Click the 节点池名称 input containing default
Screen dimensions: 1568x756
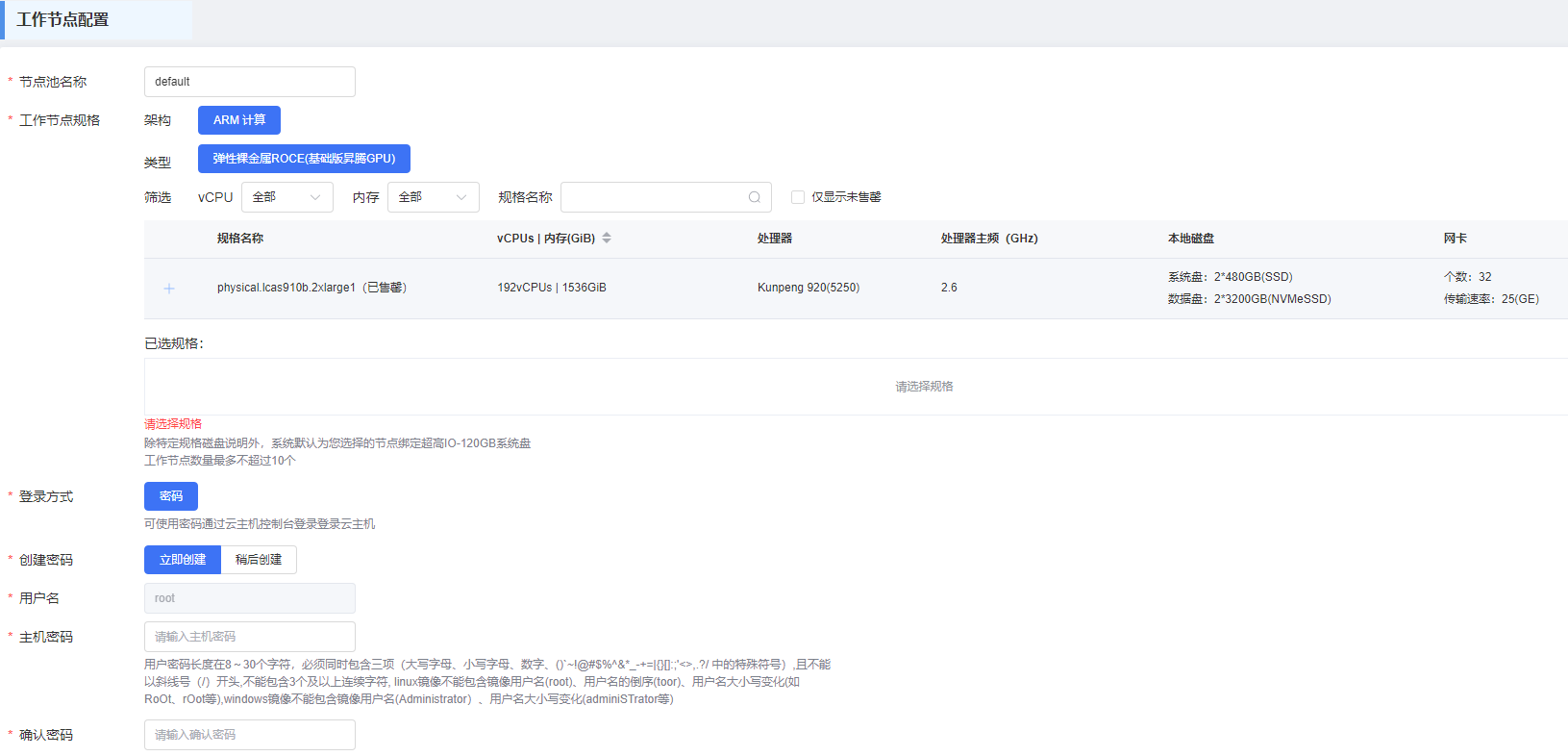pyautogui.click(x=250, y=82)
